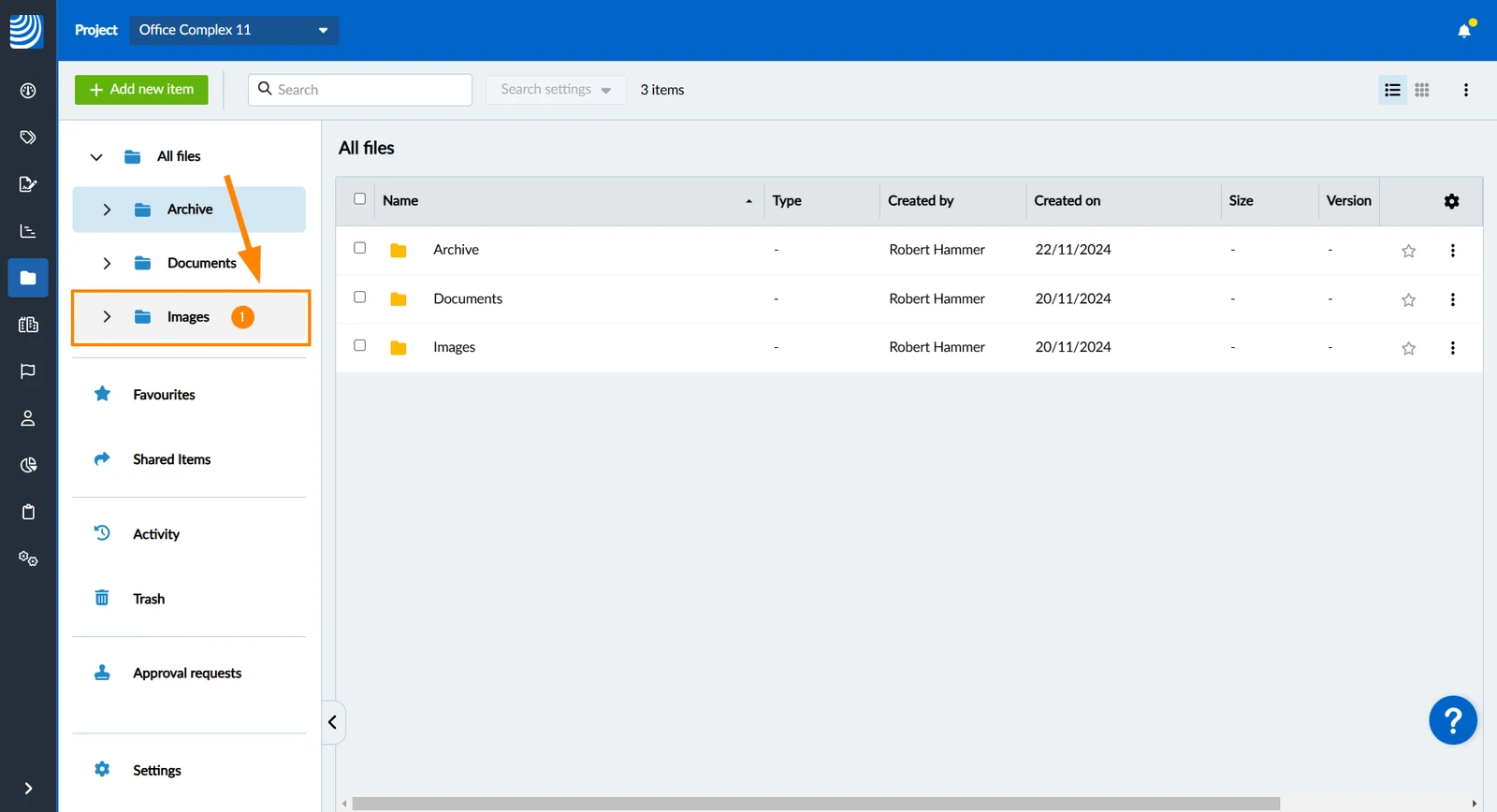Image resolution: width=1497 pixels, height=812 pixels.
Task: Open the Gantt chart icon in left rail
Action: click(x=28, y=231)
